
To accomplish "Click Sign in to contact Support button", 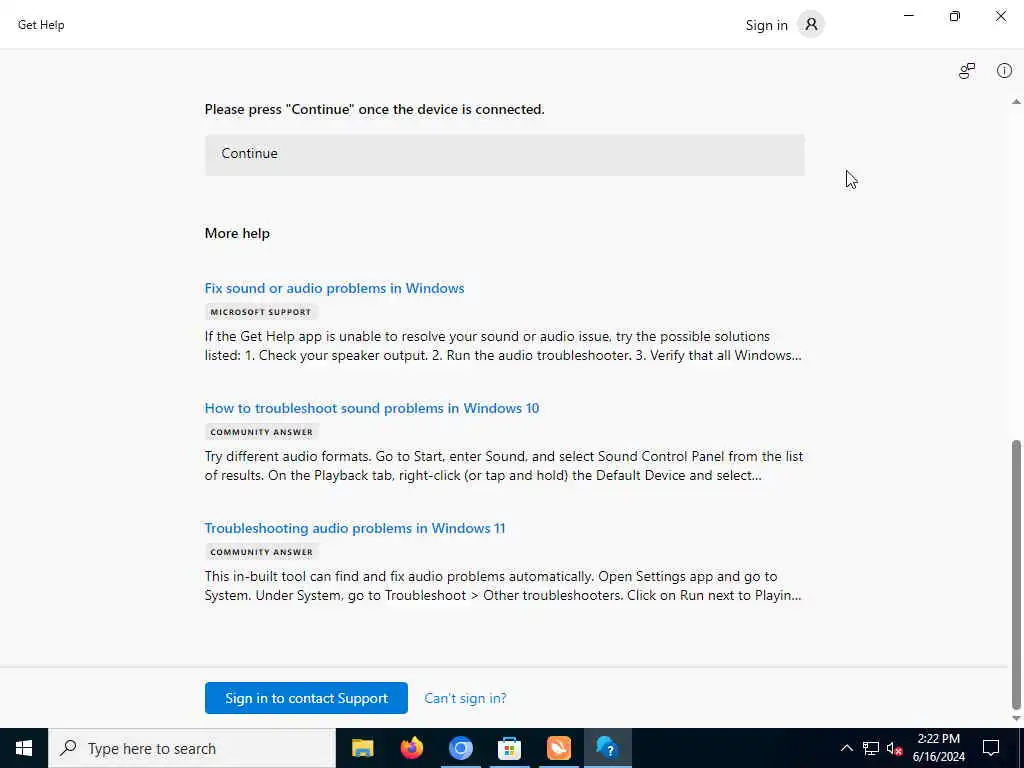I will (x=306, y=698).
